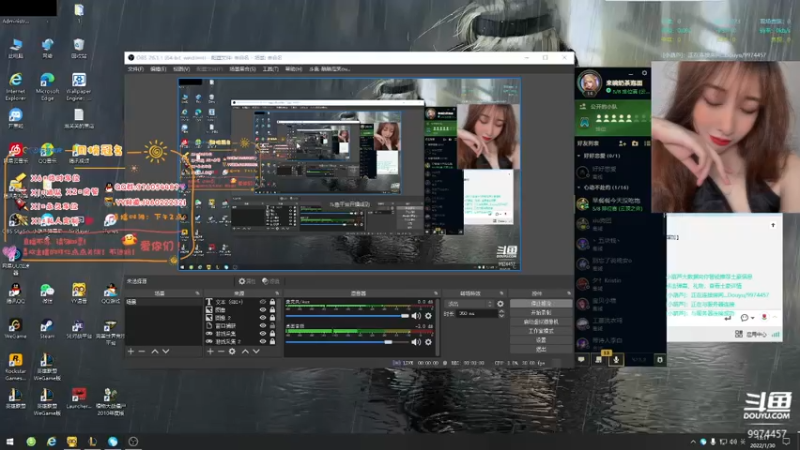Viewport: 800px width, 450px height.
Task: Open the transition type dropdown 淡出
Action: [x=469, y=304]
